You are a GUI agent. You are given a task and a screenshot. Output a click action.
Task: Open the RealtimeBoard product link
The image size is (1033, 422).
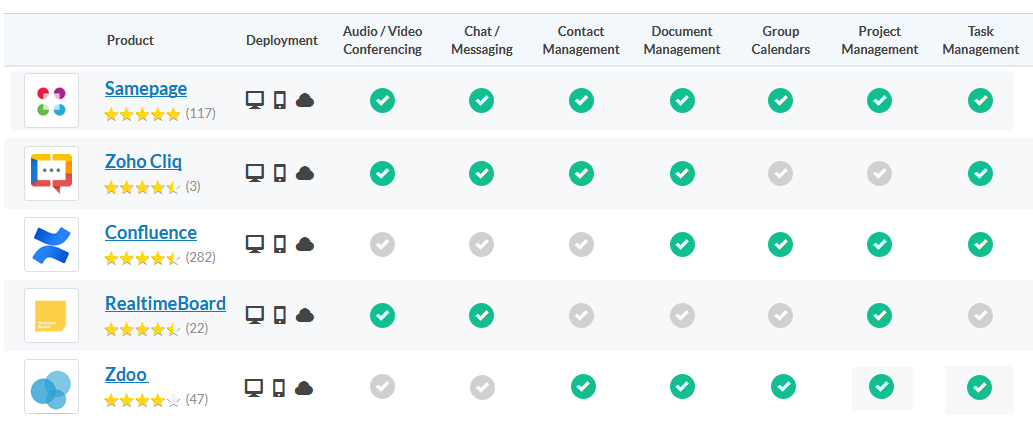(165, 303)
